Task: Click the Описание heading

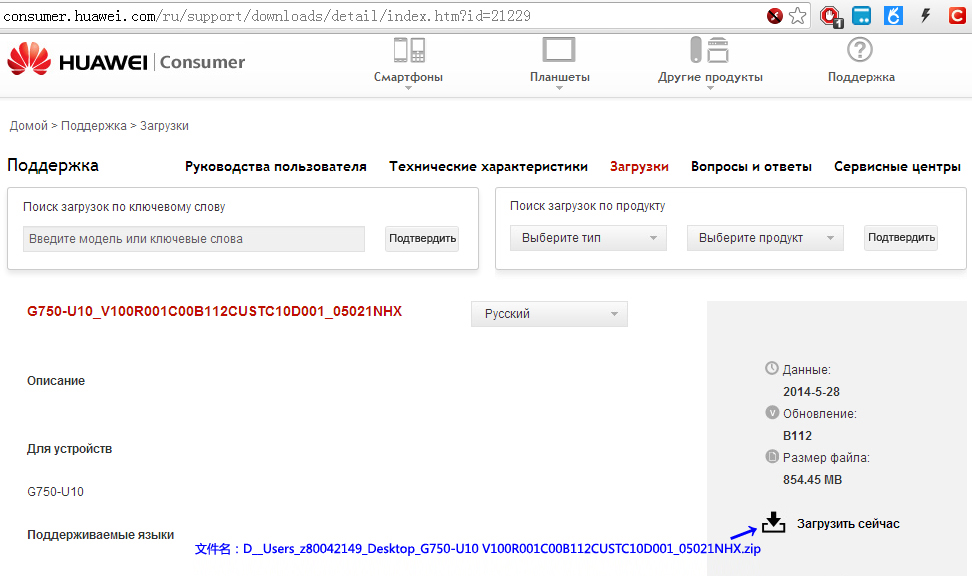Action: pos(56,381)
